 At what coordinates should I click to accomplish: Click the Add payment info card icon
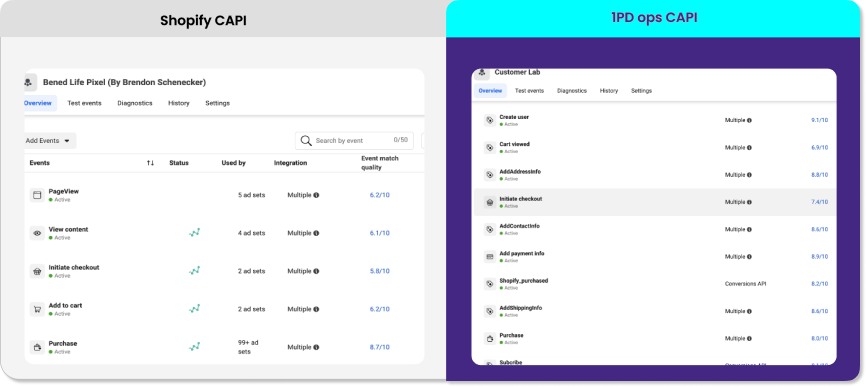click(489, 257)
